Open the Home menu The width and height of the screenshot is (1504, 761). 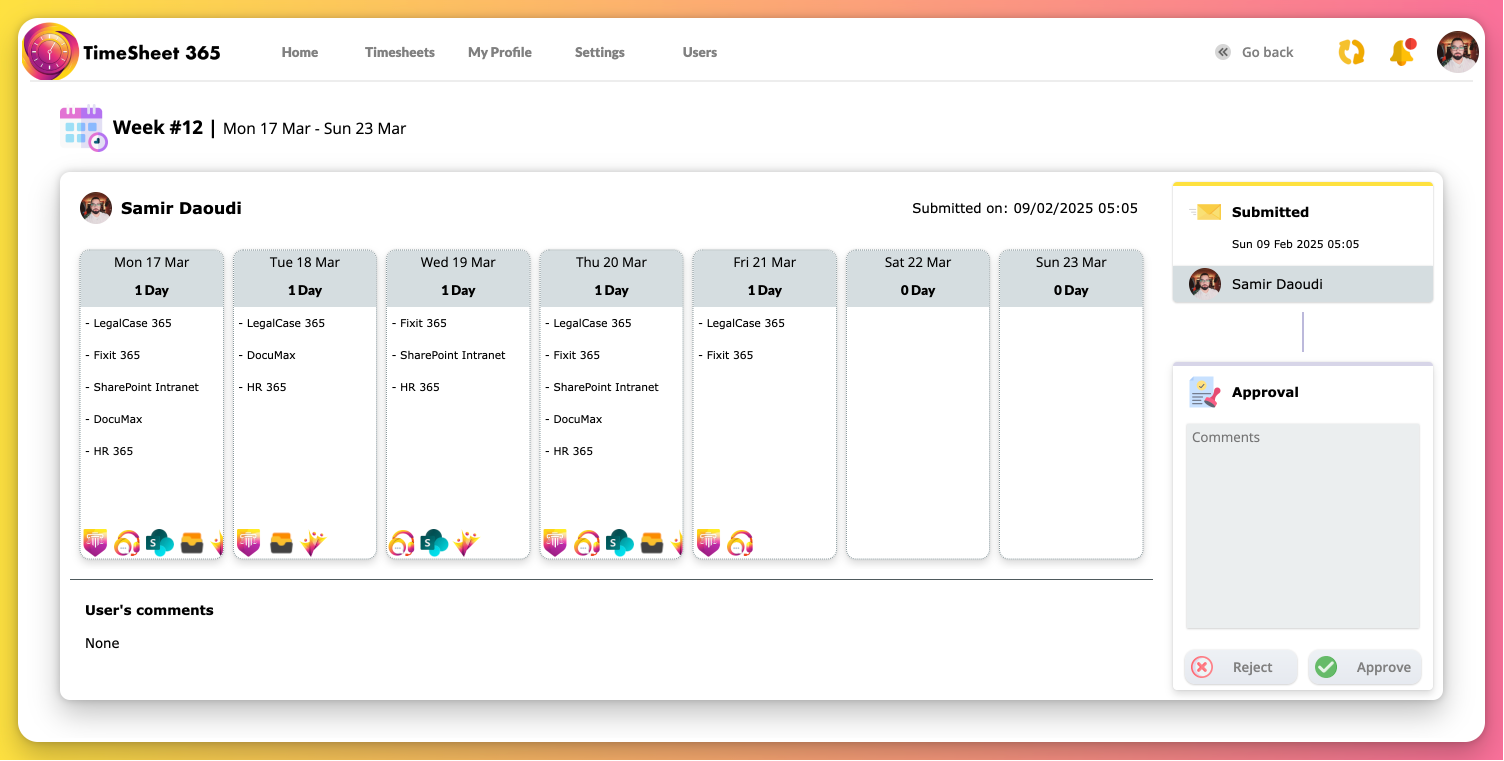click(x=300, y=52)
